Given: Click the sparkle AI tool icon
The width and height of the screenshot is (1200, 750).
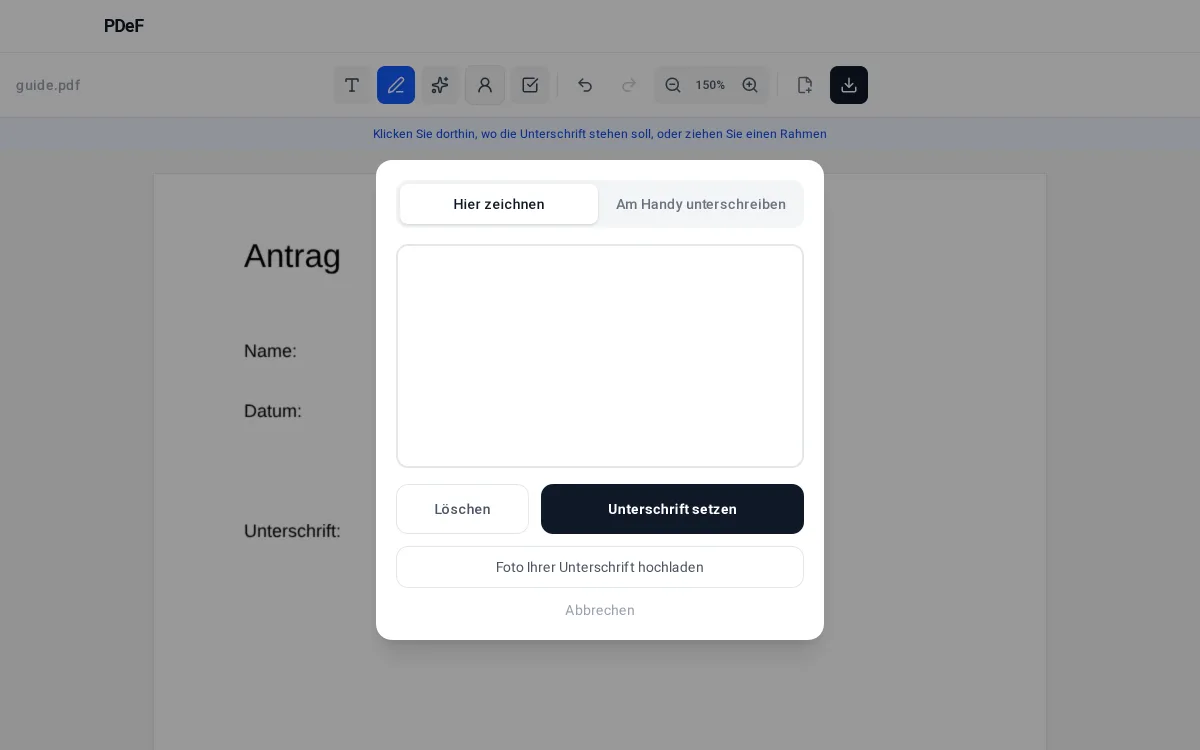Looking at the screenshot, I should point(440,85).
